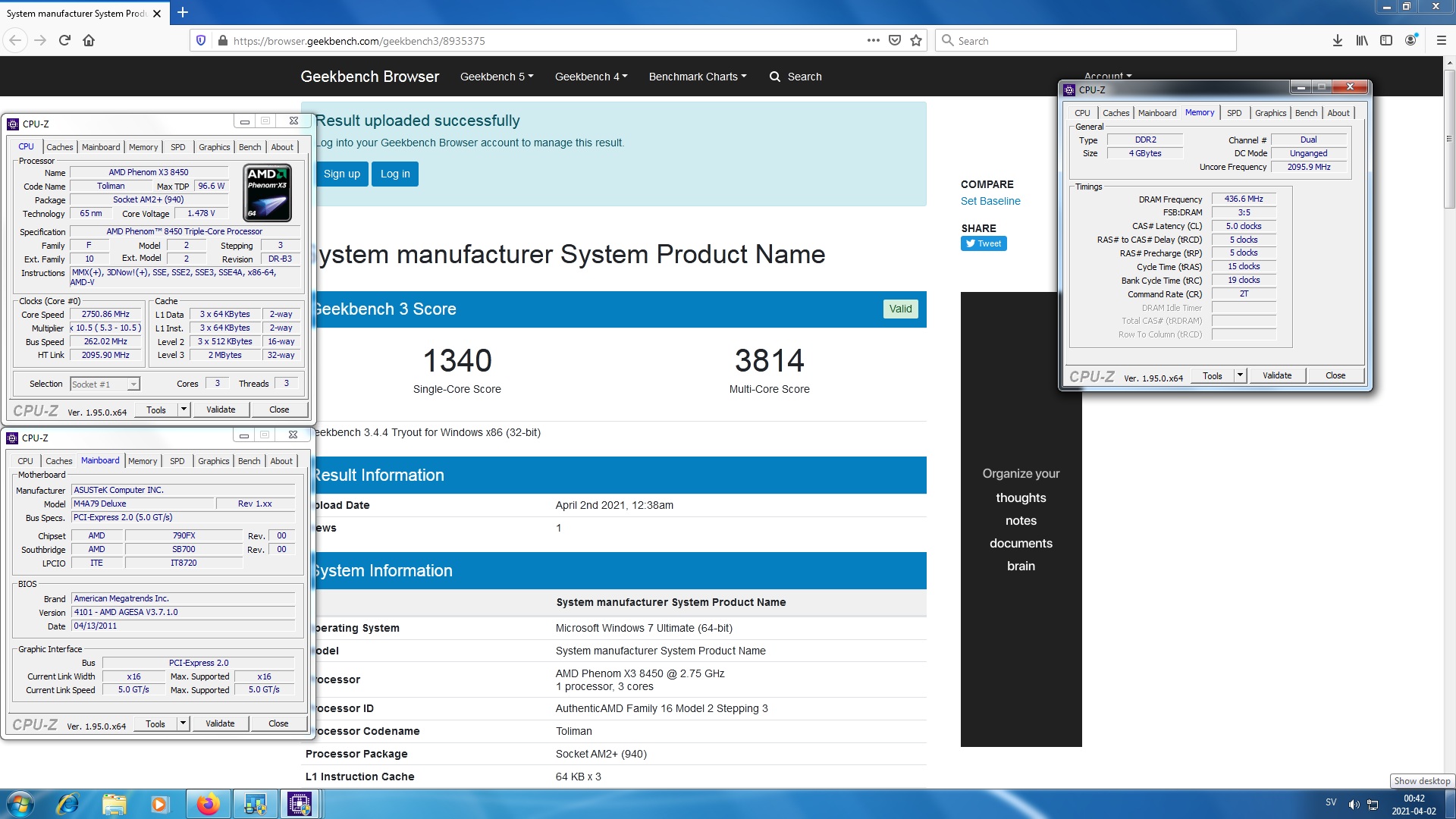Open Windows Explorer from taskbar
This screenshot has height=819, width=1456.
114,804
